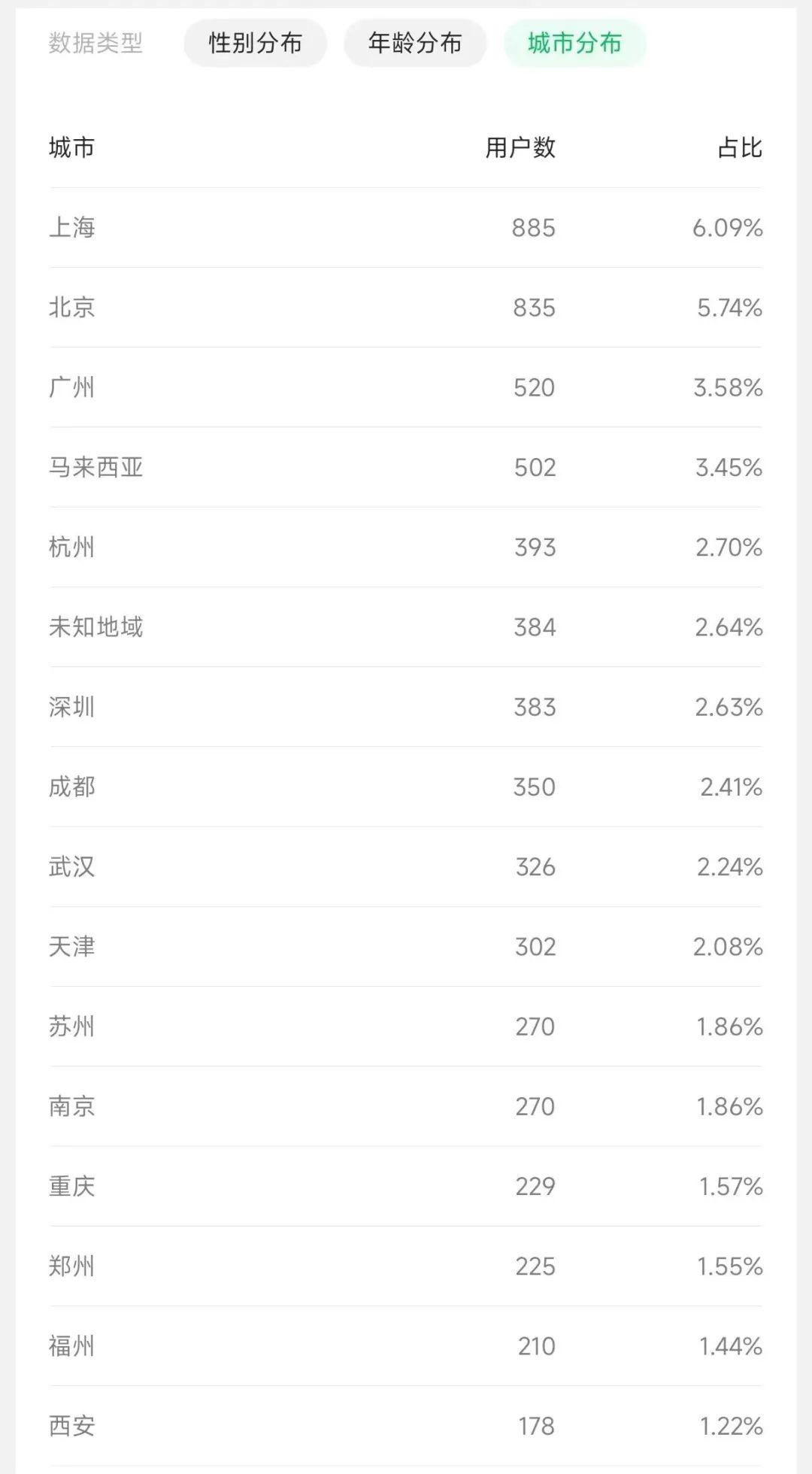The width and height of the screenshot is (812, 1474).
Task: Switch to the 性别分布 tab
Action: point(255,44)
